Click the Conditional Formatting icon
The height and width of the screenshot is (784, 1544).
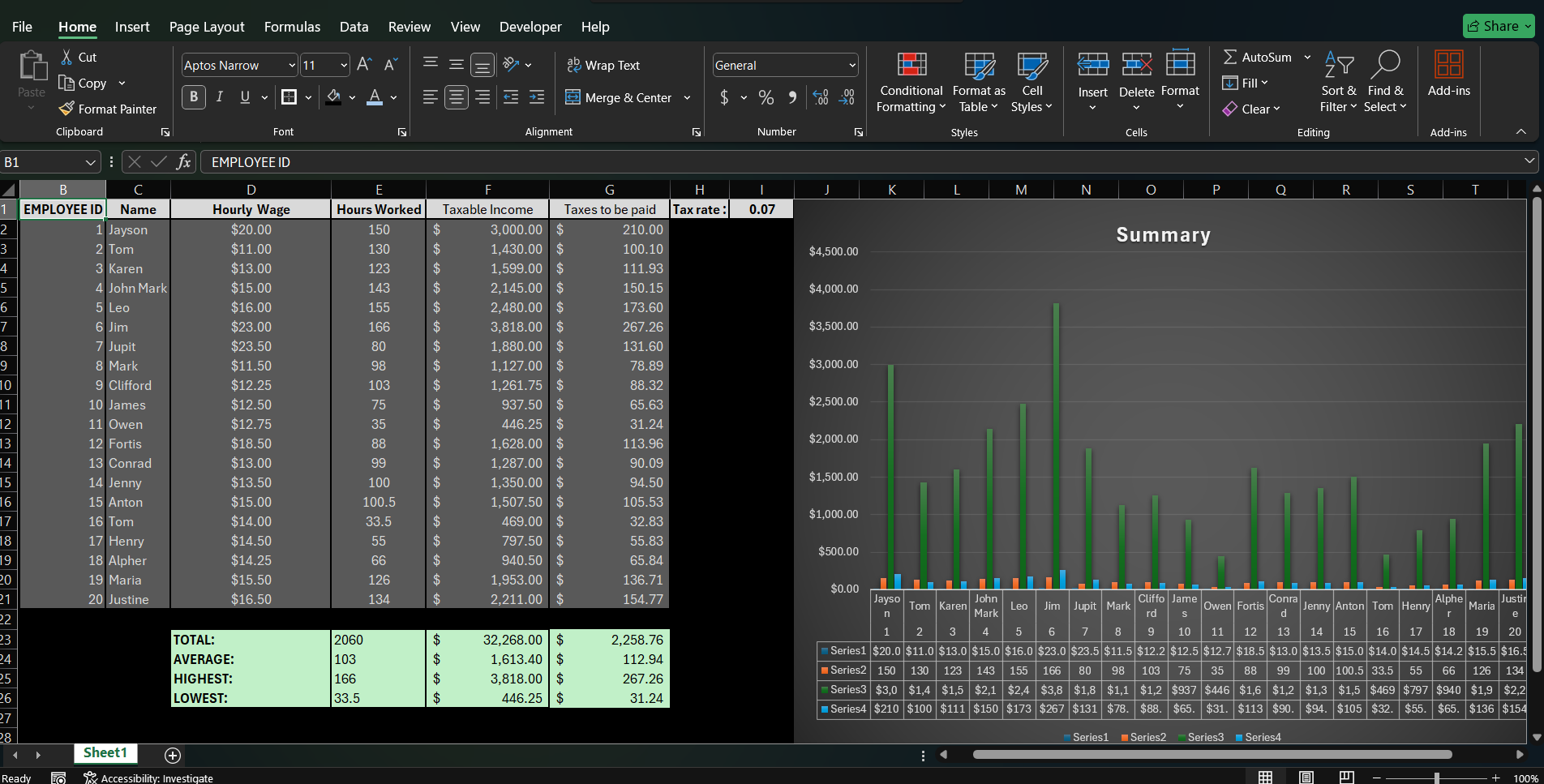911,66
